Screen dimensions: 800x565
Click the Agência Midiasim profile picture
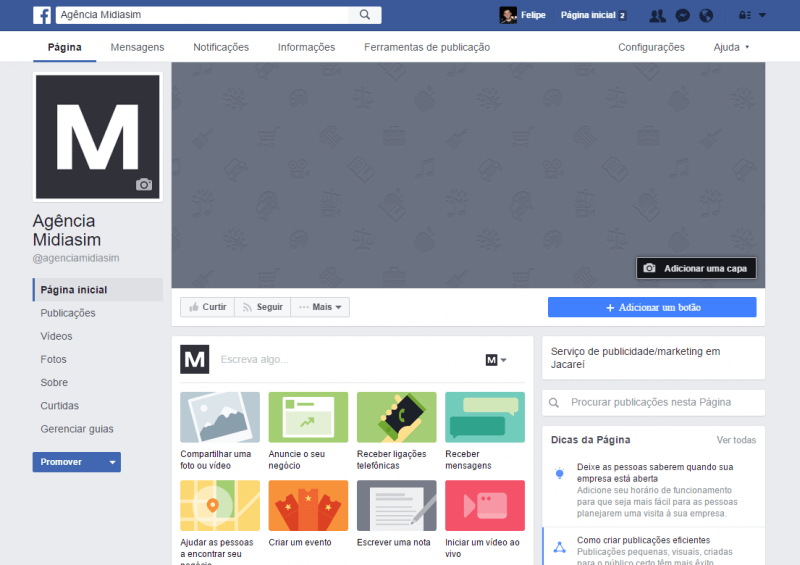click(x=97, y=137)
